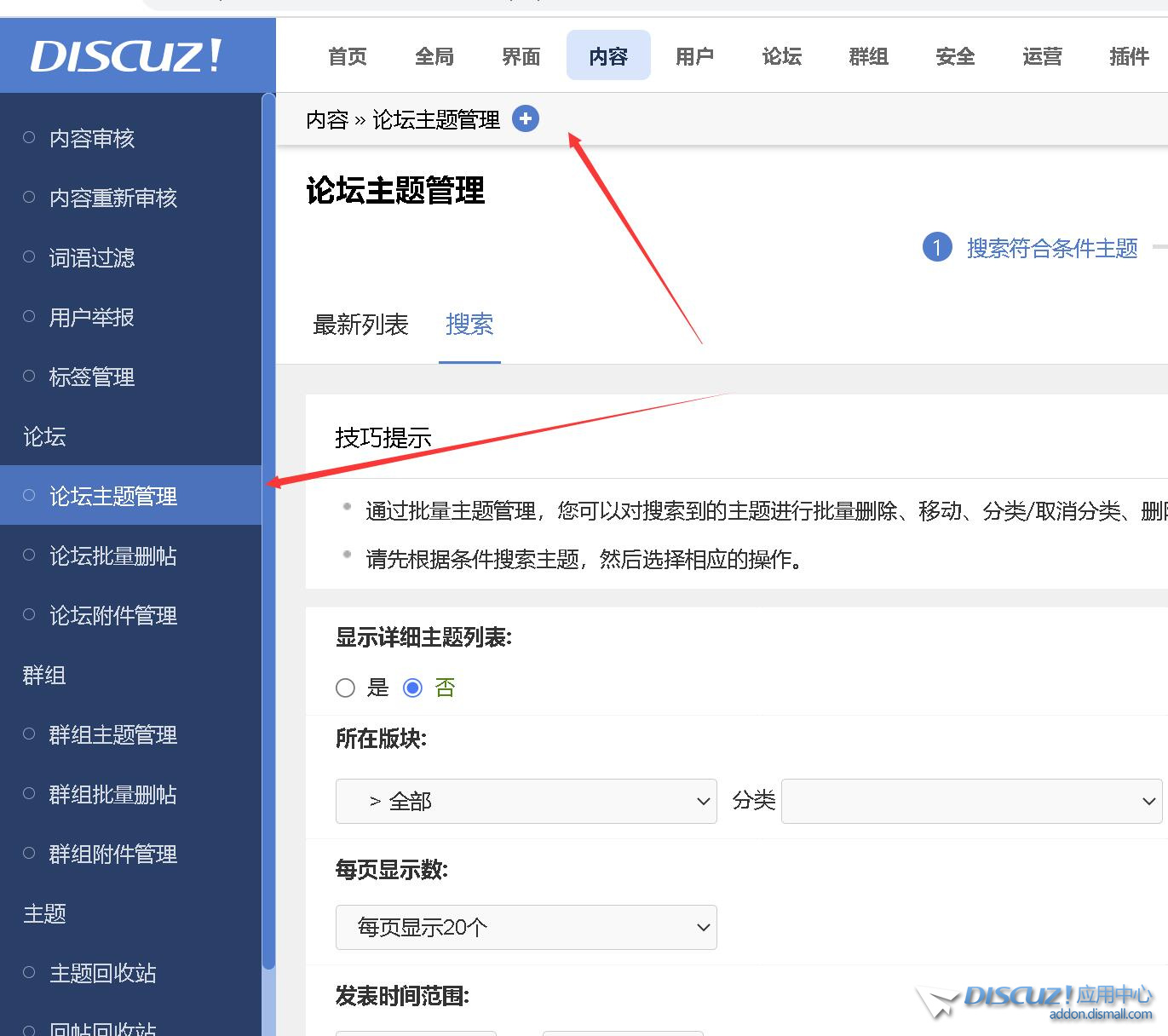Click the plus icon beside the breadcrumb
The width and height of the screenshot is (1168, 1036).
point(526,118)
